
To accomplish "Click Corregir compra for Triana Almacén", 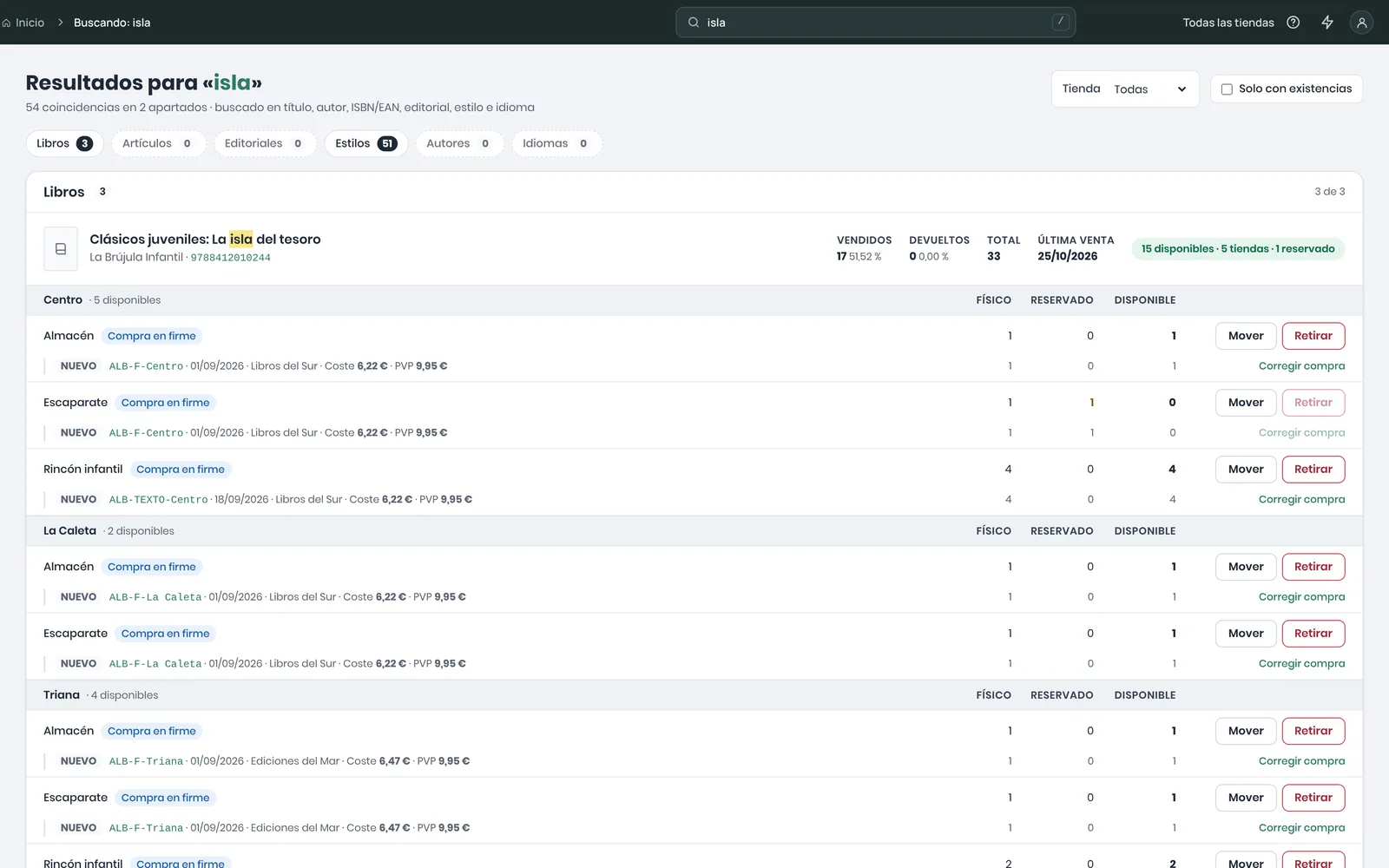I will 1301,761.
